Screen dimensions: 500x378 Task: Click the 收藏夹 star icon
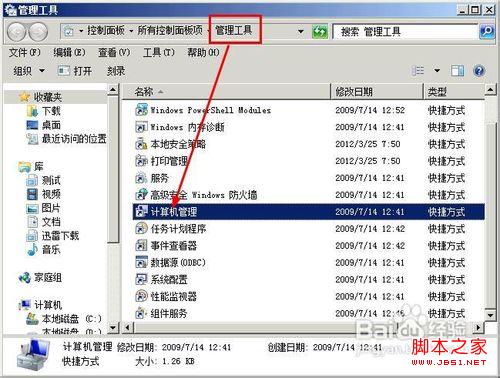(24, 97)
